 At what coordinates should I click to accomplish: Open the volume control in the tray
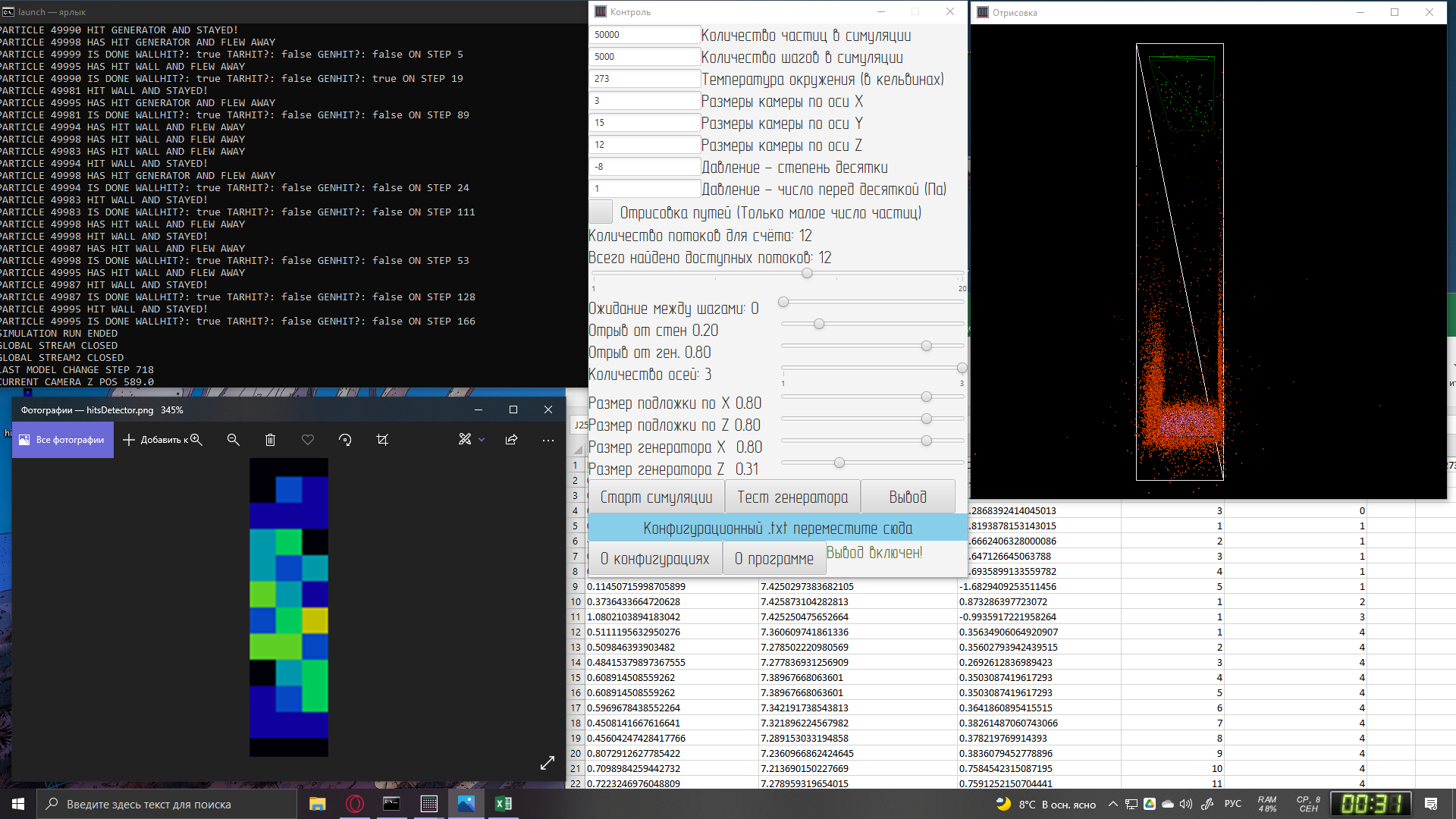[1185, 804]
